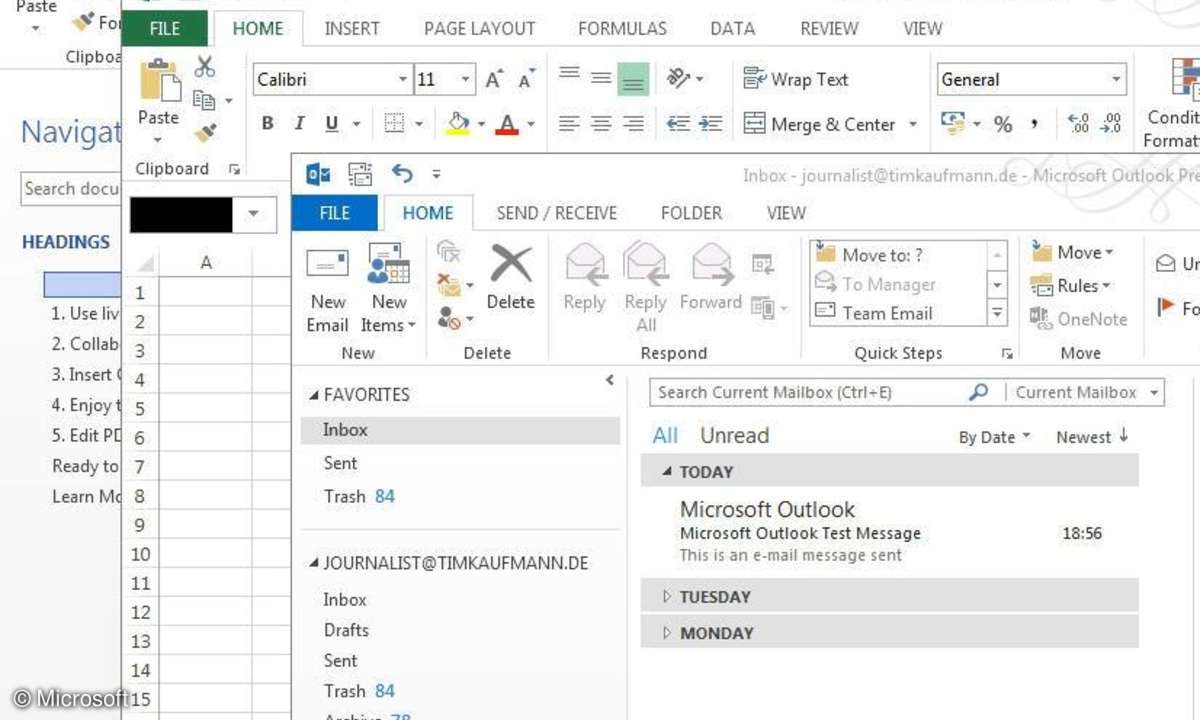Create a New Email in Outlook
The width and height of the screenshot is (1200, 720).
[x=327, y=291]
